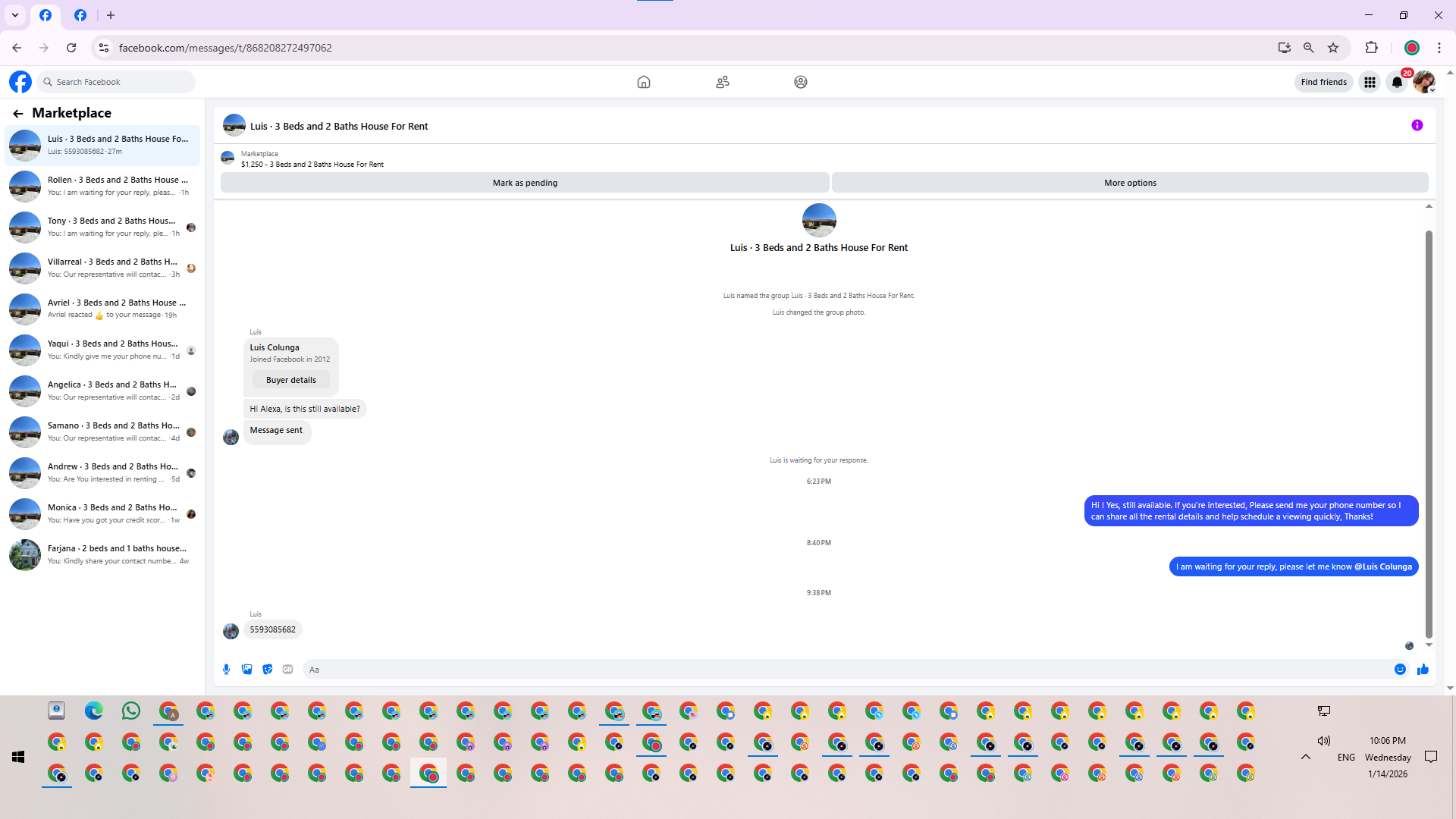
Task: Click the voice clip microphone icon
Action: coord(226,669)
